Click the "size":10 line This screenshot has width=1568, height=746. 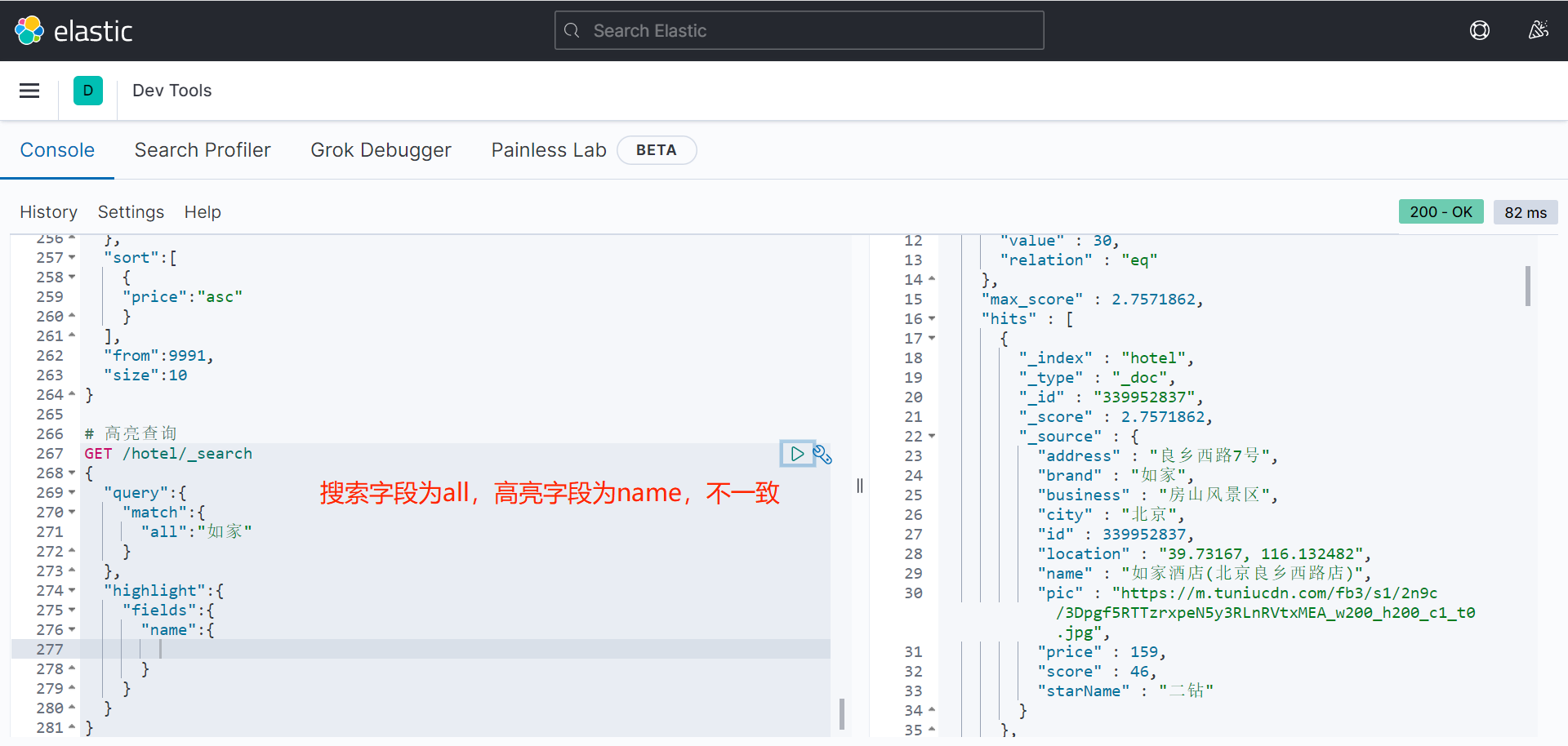145,375
